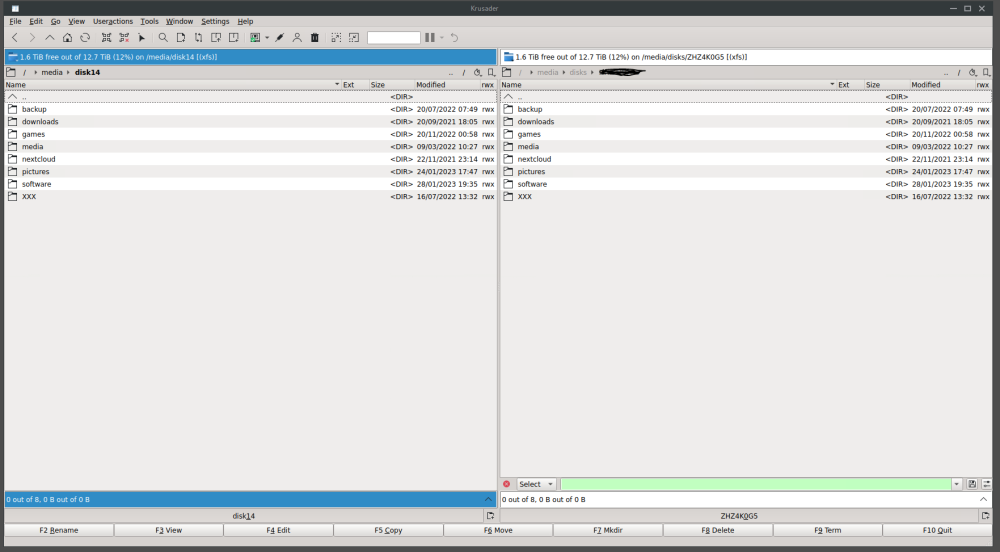Click the Select All dashed-box toolbar icon
This screenshot has width=1000, height=552.
[x=336, y=38]
